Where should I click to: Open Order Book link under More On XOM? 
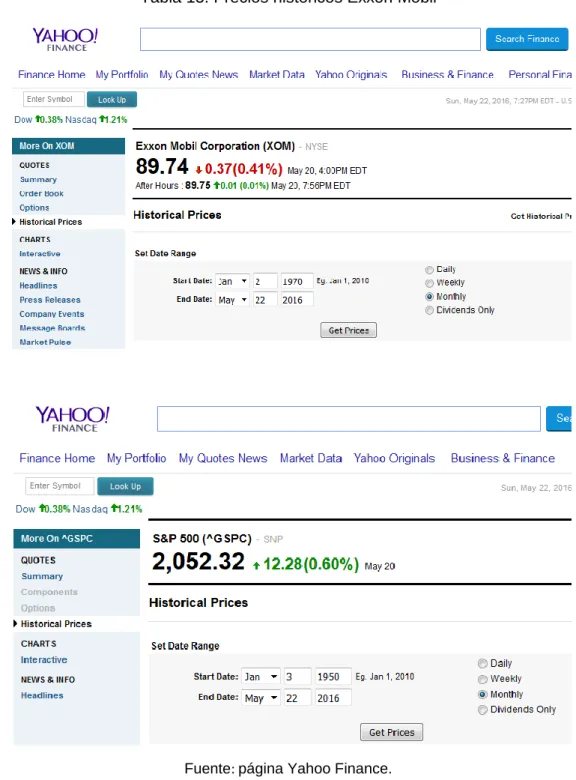41,194
